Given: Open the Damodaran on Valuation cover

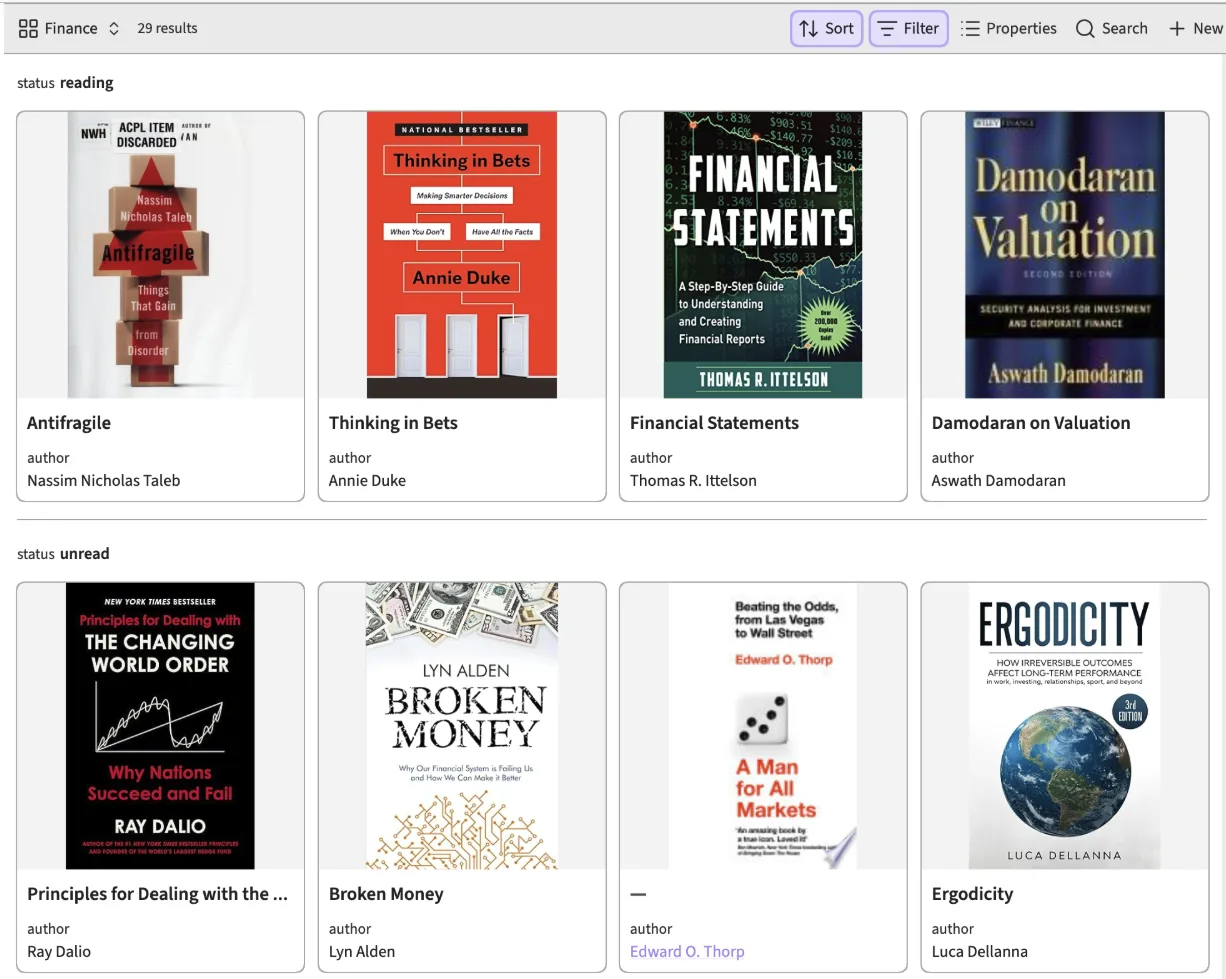Looking at the screenshot, I should (1065, 255).
